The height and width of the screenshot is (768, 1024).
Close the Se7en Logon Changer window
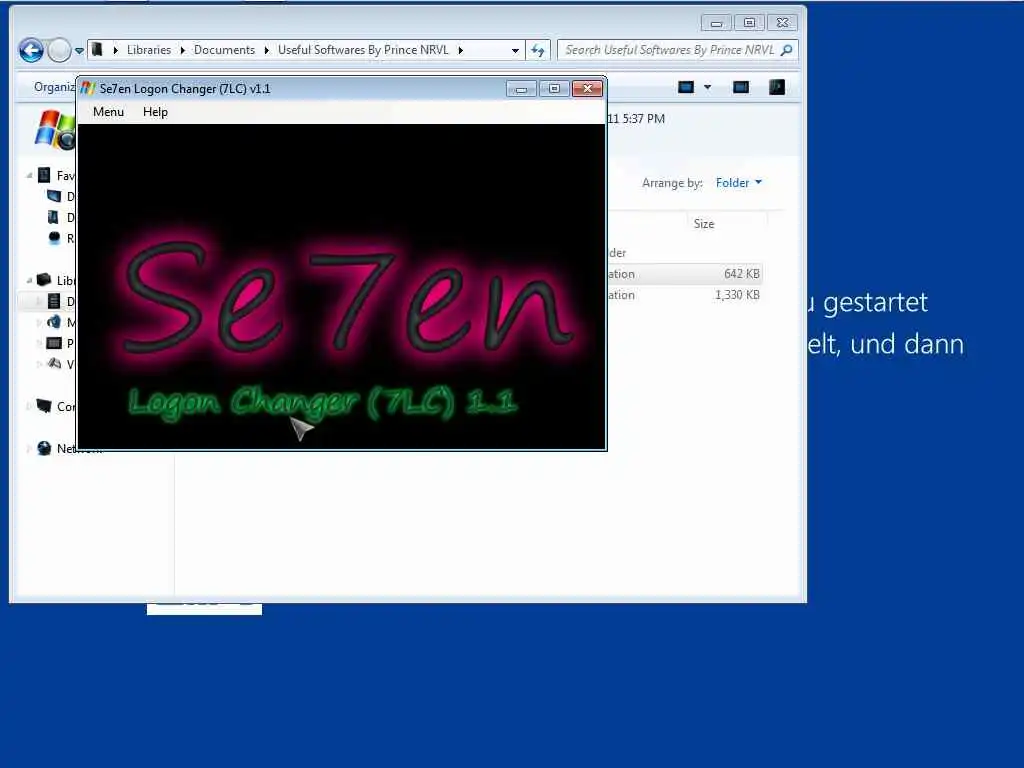[587, 89]
